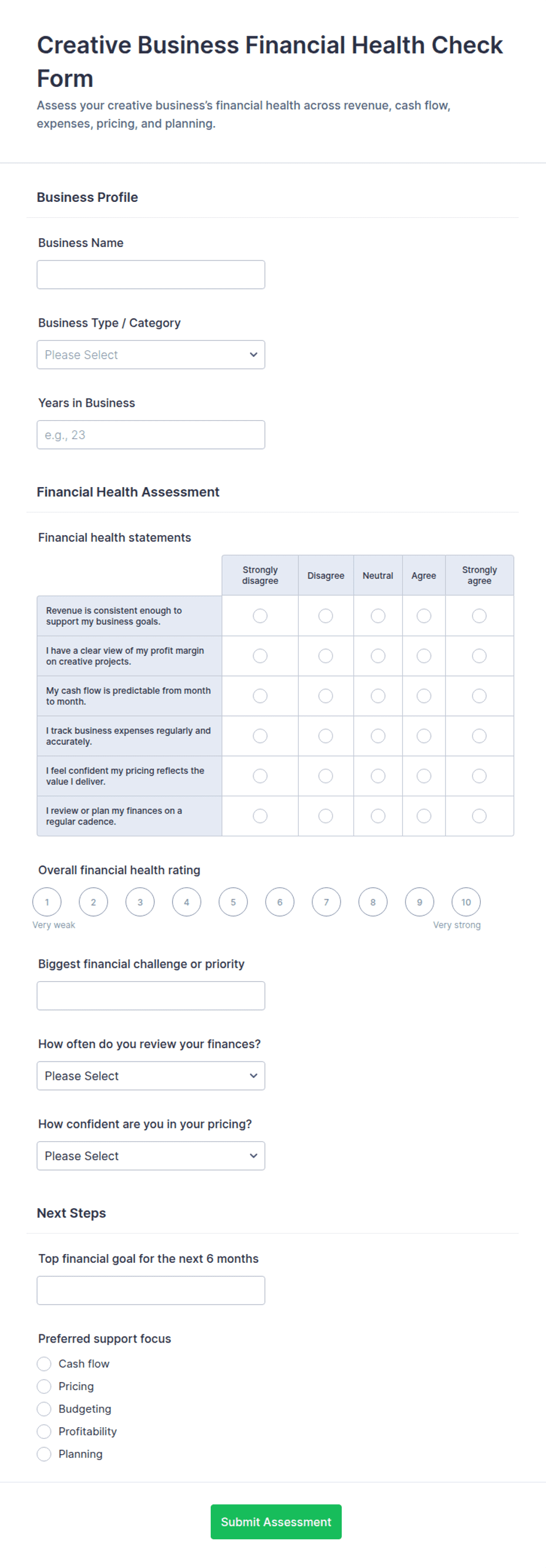Click the Submit Assessment button

(x=276, y=1522)
